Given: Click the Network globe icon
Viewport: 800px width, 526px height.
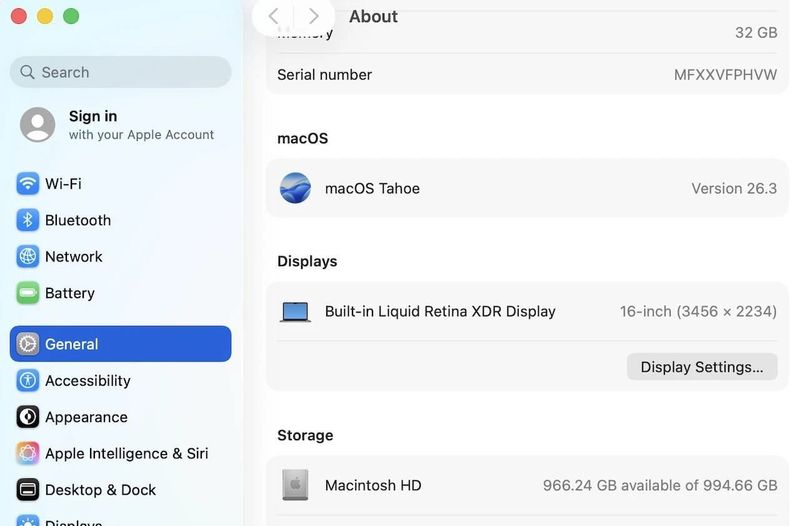Looking at the screenshot, I should (28, 257).
